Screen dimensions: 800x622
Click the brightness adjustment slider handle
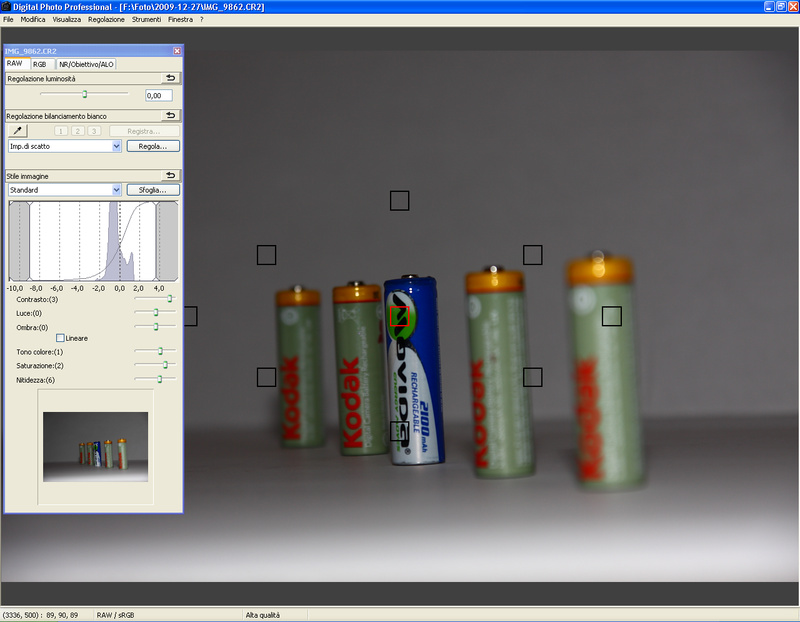(85, 94)
